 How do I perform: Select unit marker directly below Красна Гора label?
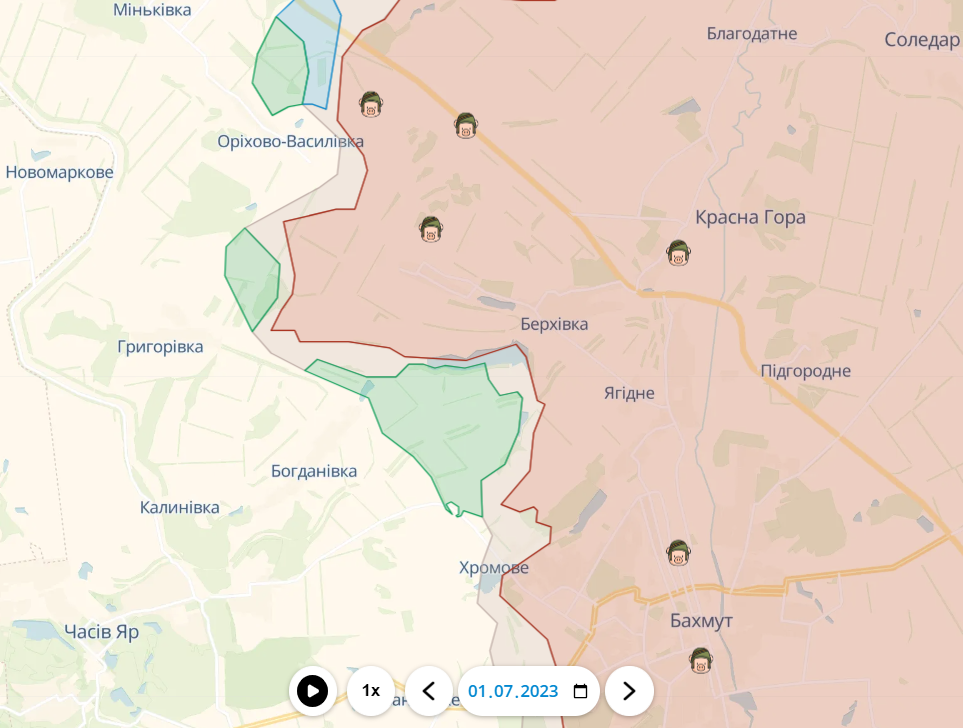678,252
